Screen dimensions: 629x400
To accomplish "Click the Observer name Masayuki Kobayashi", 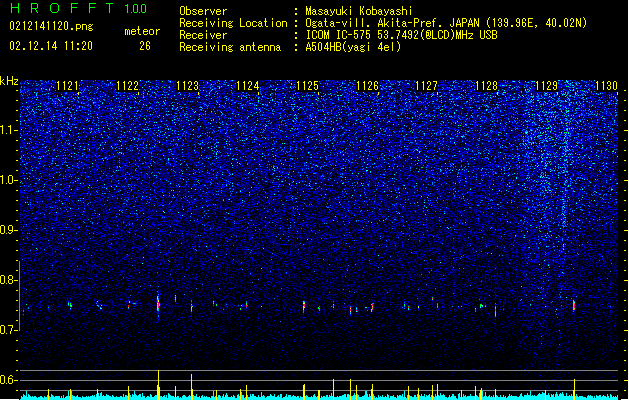I will (x=359, y=11).
